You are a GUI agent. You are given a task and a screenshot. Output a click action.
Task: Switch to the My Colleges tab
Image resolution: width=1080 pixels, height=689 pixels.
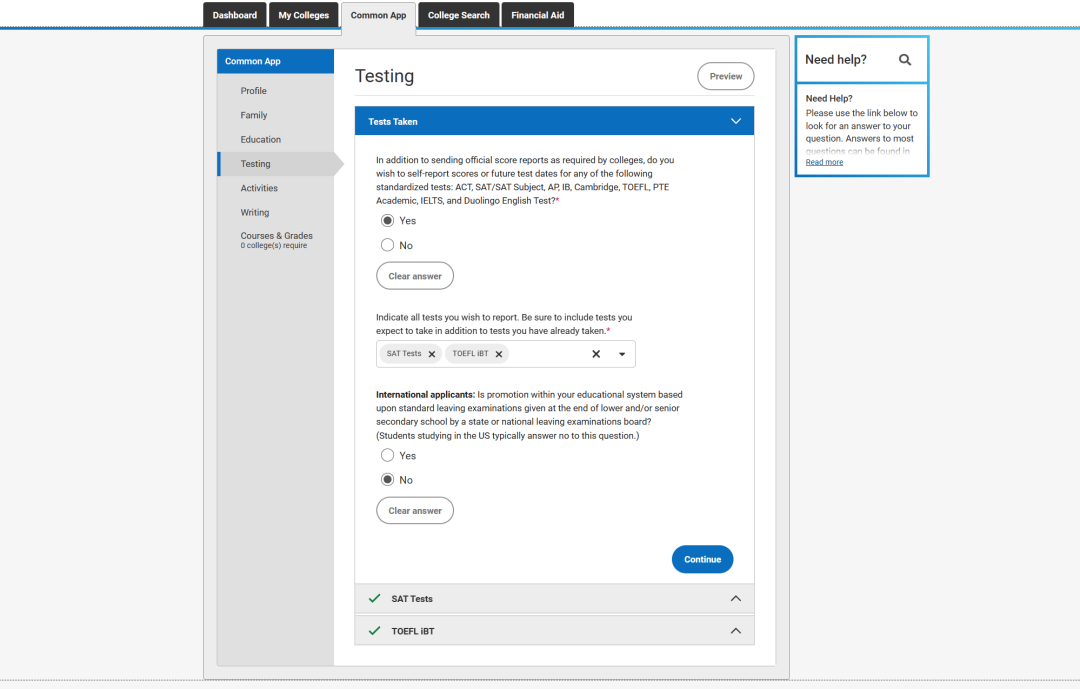point(304,15)
